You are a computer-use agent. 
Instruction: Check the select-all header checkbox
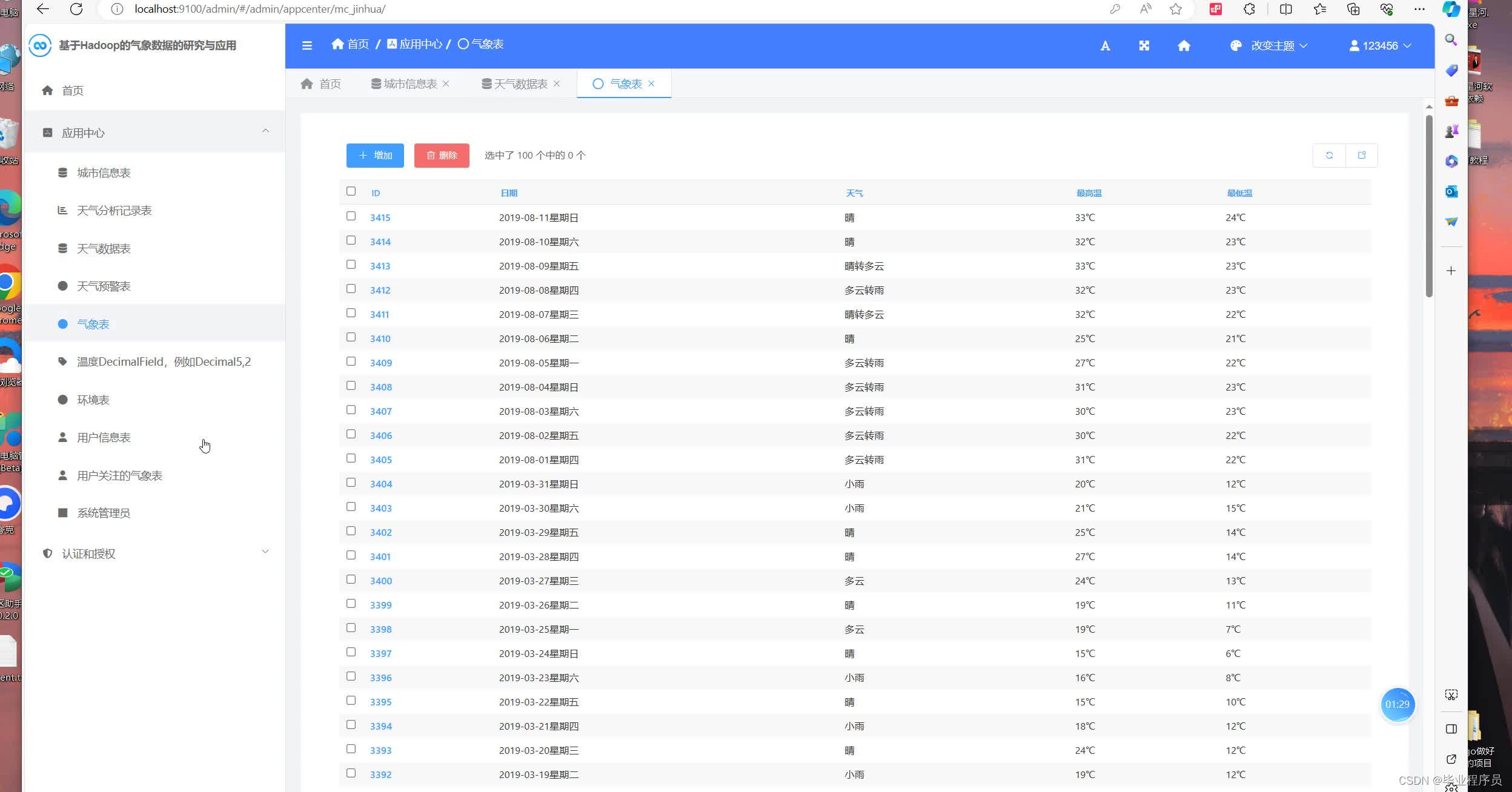coord(351,191)
